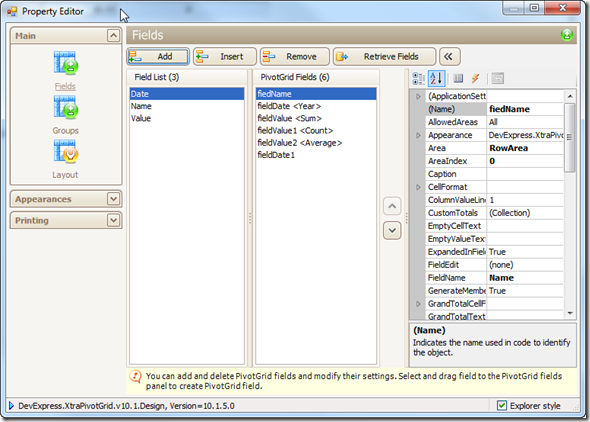This screenshot has width=590, height=422.
Task: Expand the CellFormat property node
Action: (x=418, y=187)
